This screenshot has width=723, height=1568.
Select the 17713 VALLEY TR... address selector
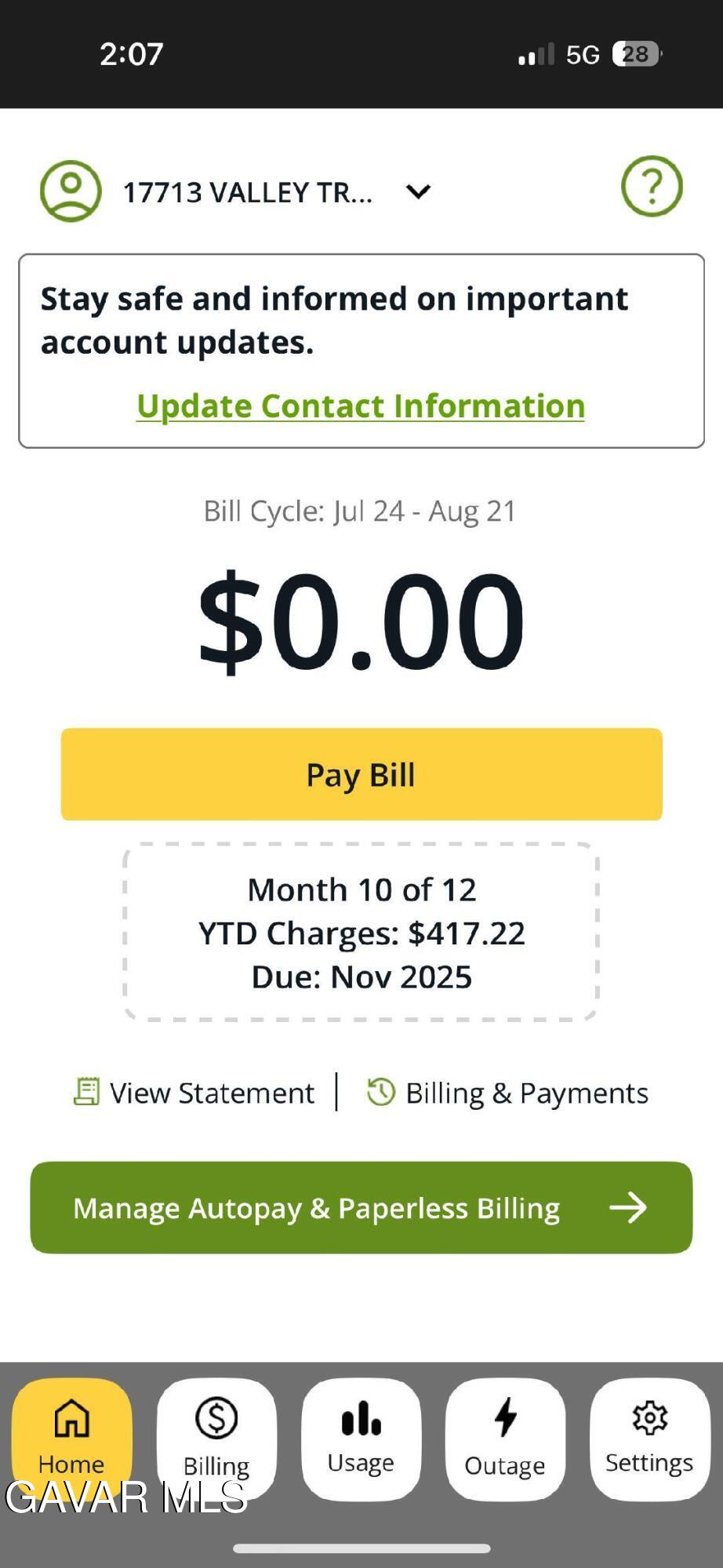247,192
